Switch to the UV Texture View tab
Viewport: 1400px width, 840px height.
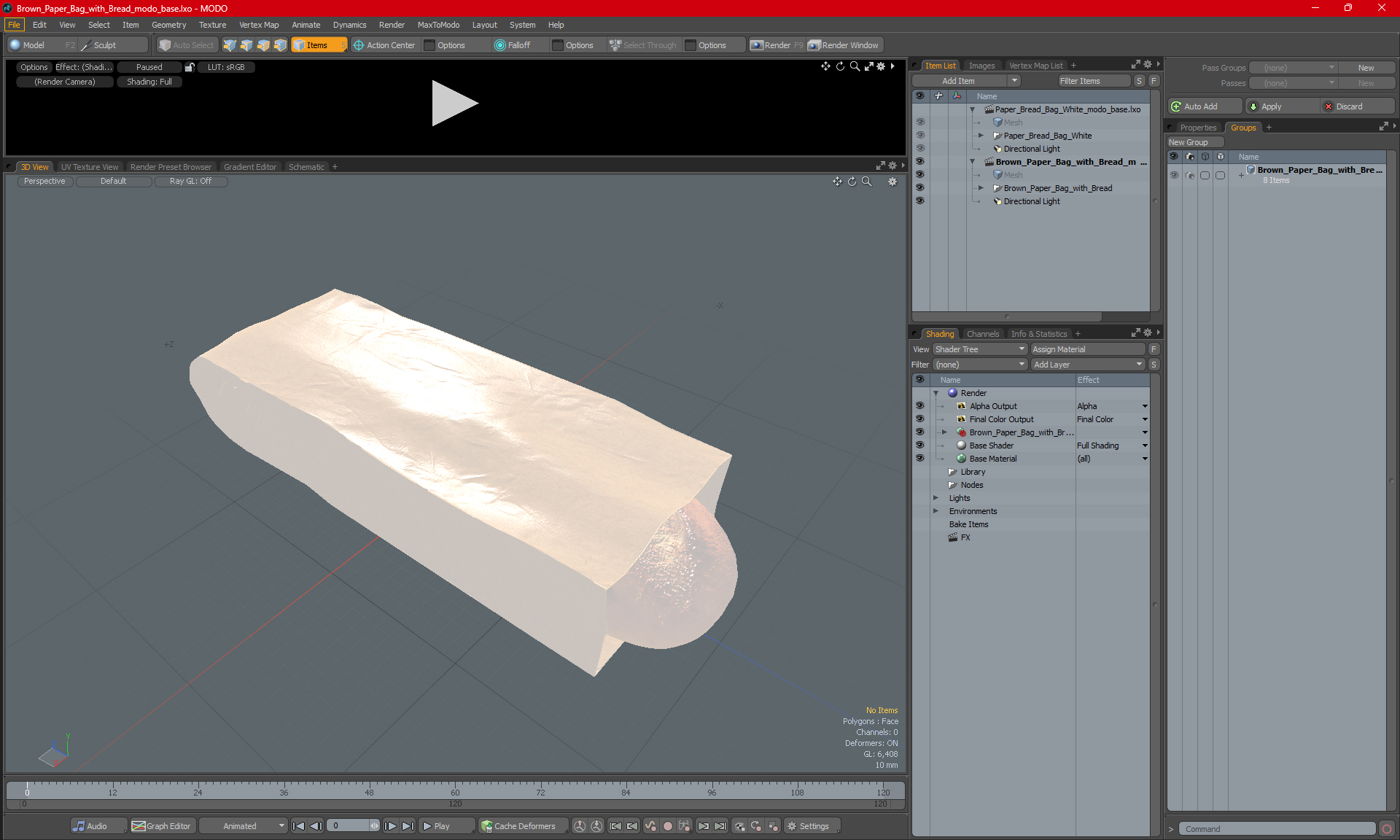(89, 167)
